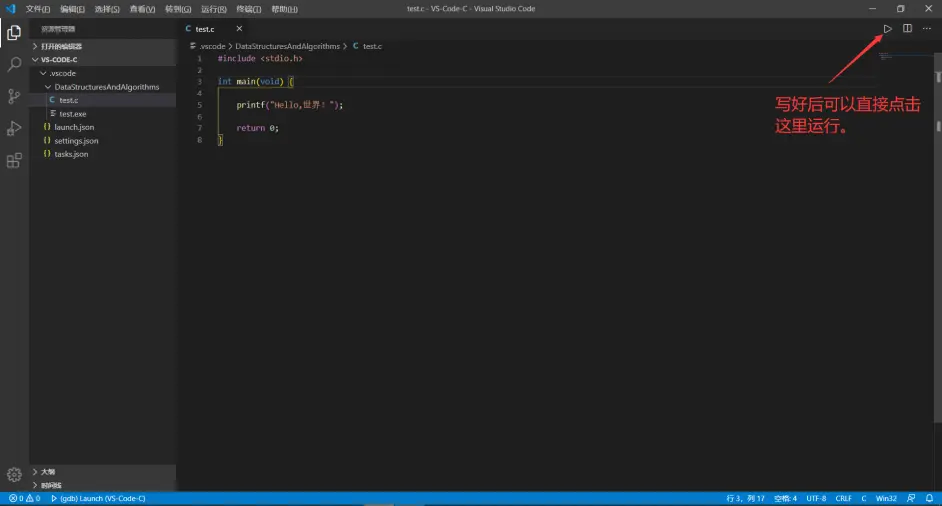Open the Search view in activity bar
The image size is (942, 506).
(14, 64)
